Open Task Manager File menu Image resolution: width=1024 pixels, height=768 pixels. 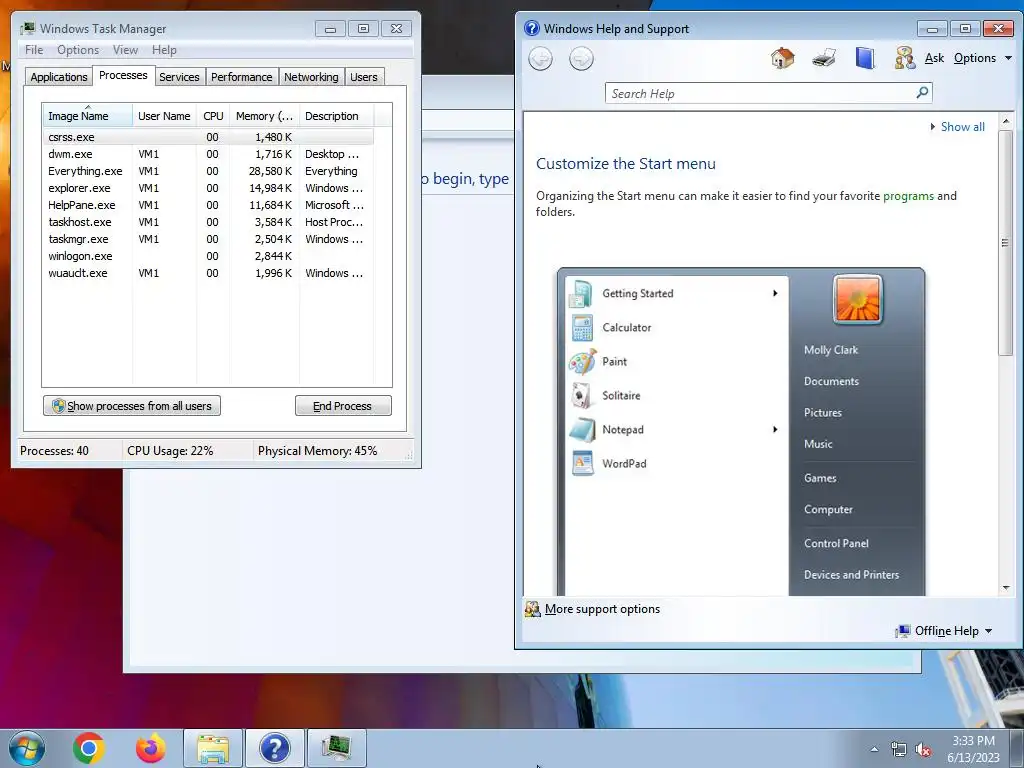tap(34, 50)
